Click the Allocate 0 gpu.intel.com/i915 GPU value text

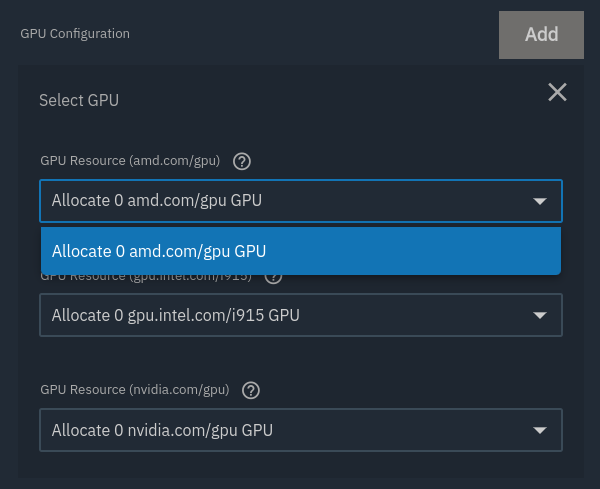coord(176,316)
